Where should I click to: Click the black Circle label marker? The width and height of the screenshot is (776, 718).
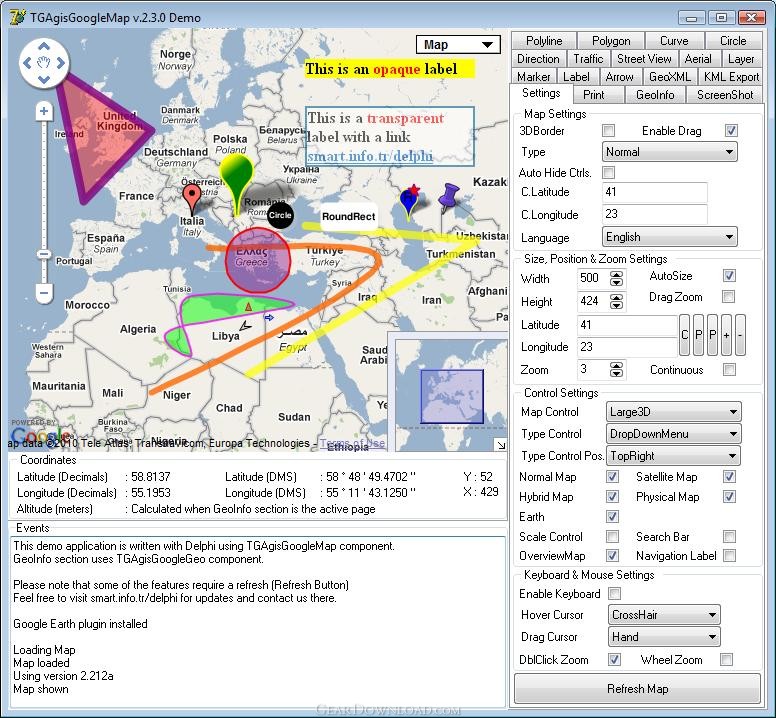click(280, 215)
